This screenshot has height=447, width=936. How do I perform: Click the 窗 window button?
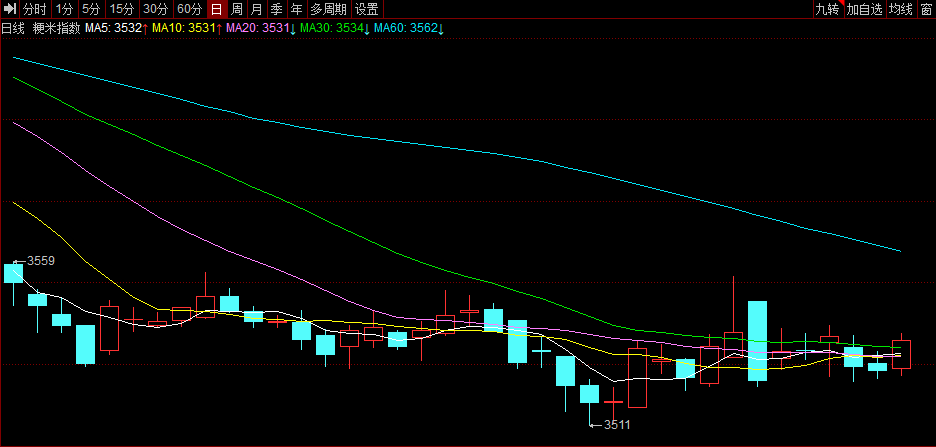[x=926, y=9]
